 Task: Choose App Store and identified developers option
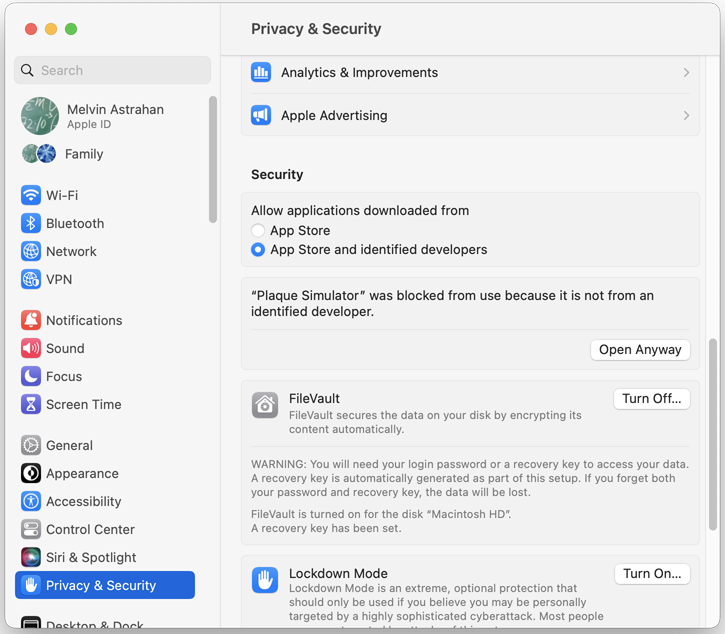258,249
